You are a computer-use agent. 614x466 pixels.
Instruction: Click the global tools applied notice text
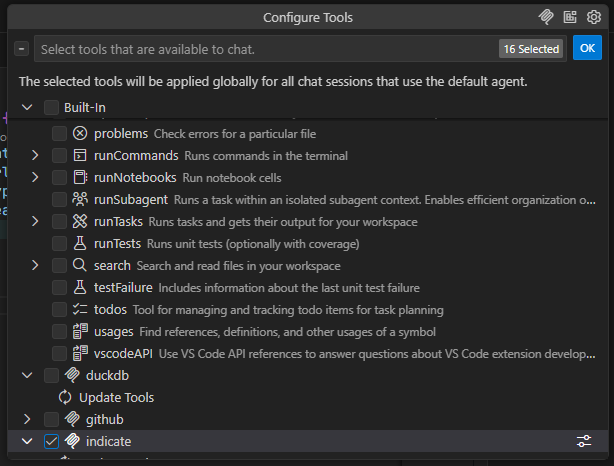pyautogui.click(x=273, y=81)
